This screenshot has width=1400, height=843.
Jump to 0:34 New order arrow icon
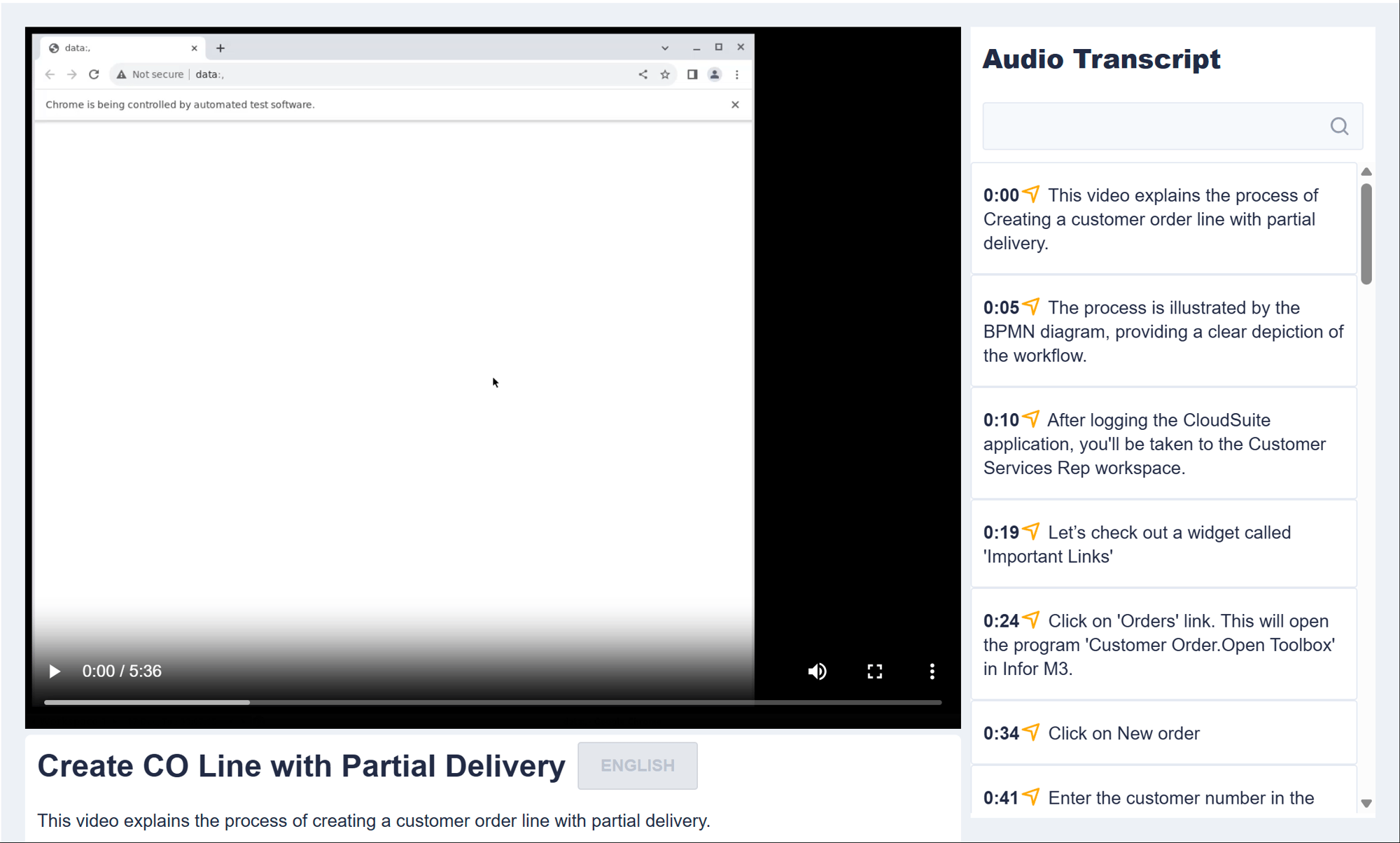click(x=1030, y=732)
